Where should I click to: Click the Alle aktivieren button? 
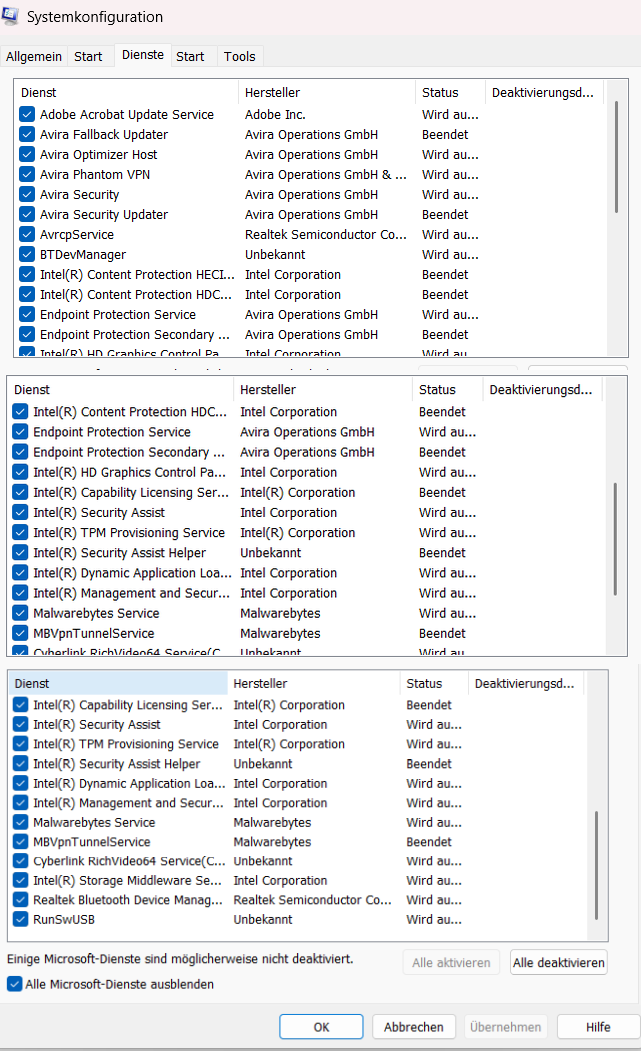tap(451, 963)
